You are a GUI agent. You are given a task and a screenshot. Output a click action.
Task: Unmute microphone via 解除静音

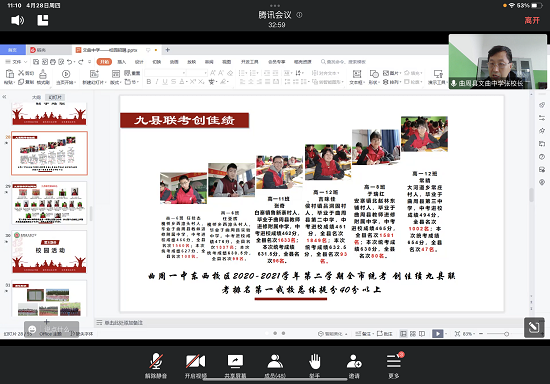pos(156,366)
